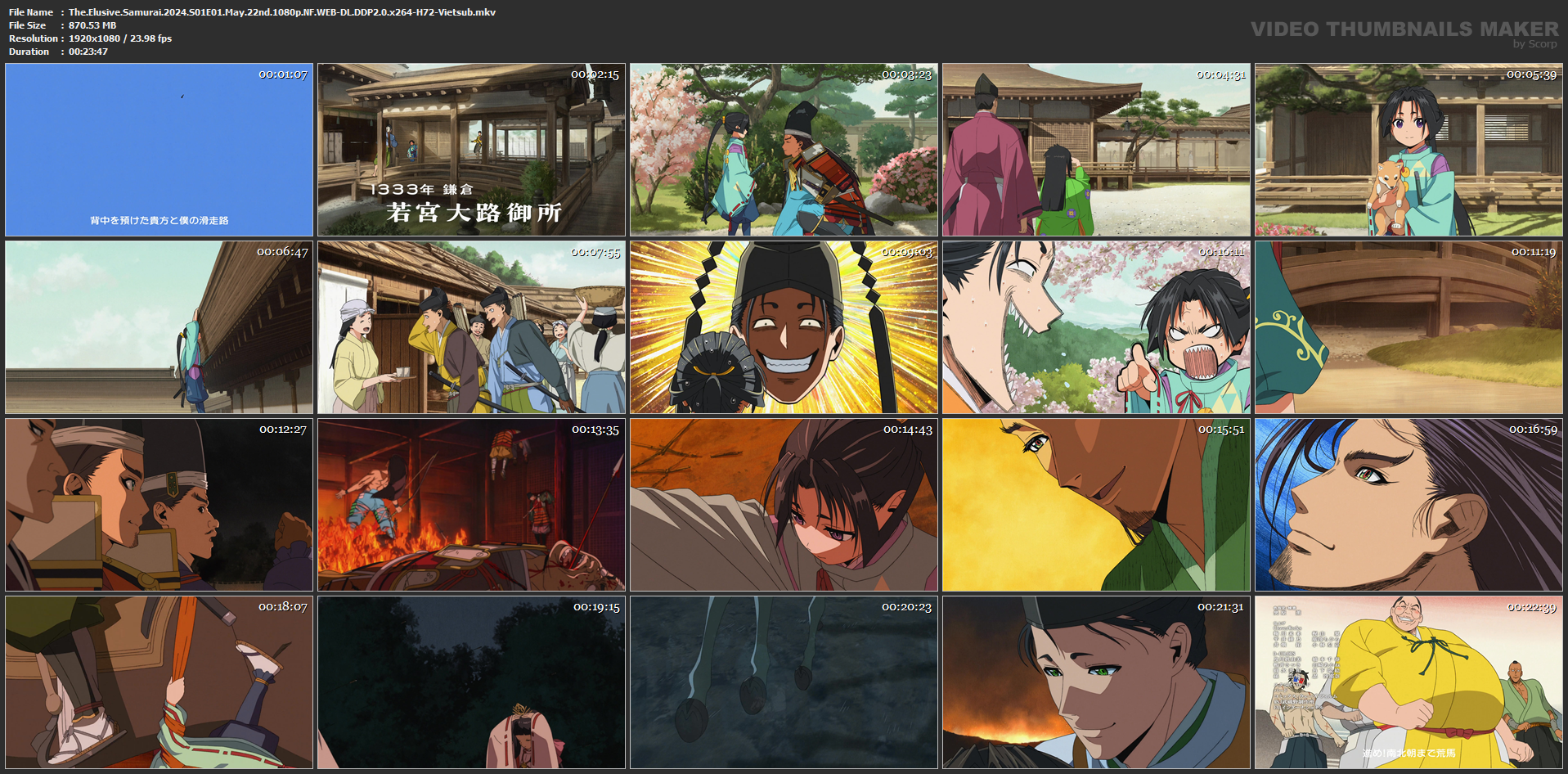The image size is (1568, 774).
Task: Select the thumbnail timestamped 00:10:11
Action: [x=1097, y=327]
